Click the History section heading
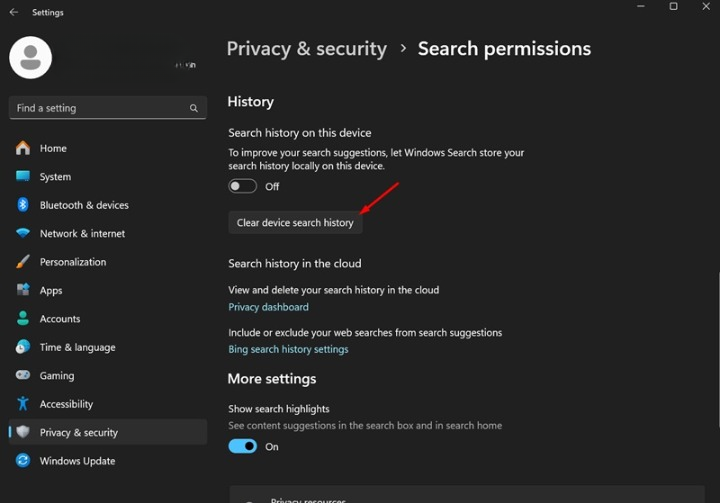720x503 pixels. (x=250, y=102)
